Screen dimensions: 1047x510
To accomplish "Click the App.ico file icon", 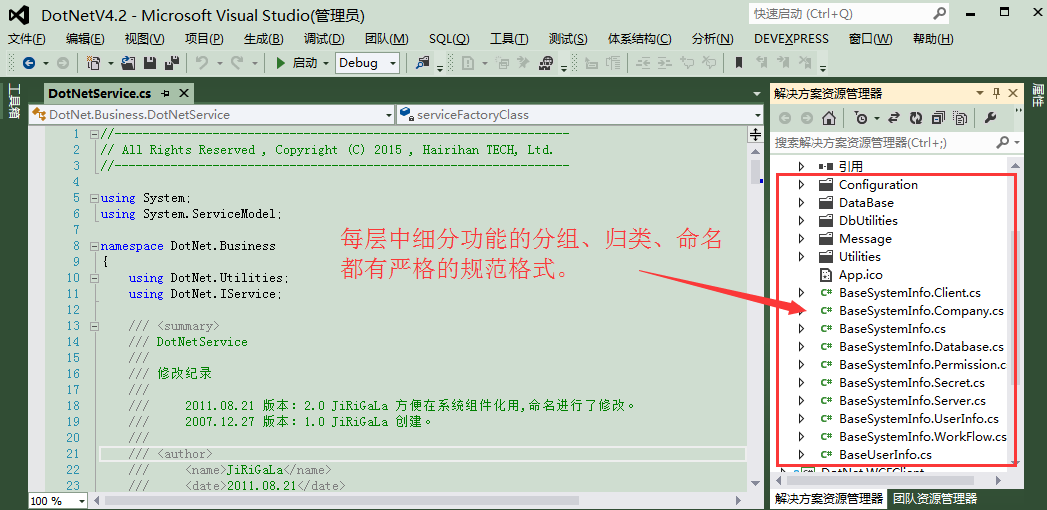I will tap(826, 274).
